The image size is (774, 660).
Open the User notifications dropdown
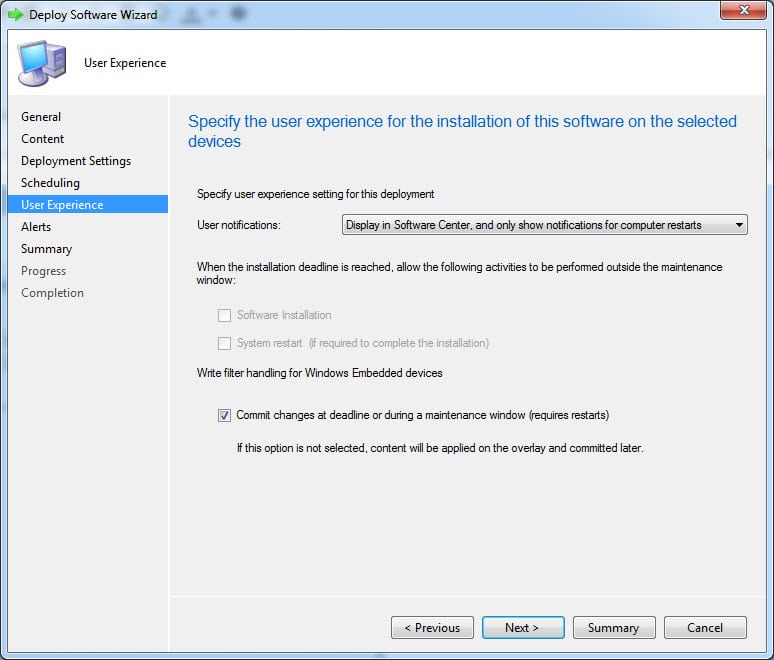pos(544,225)
